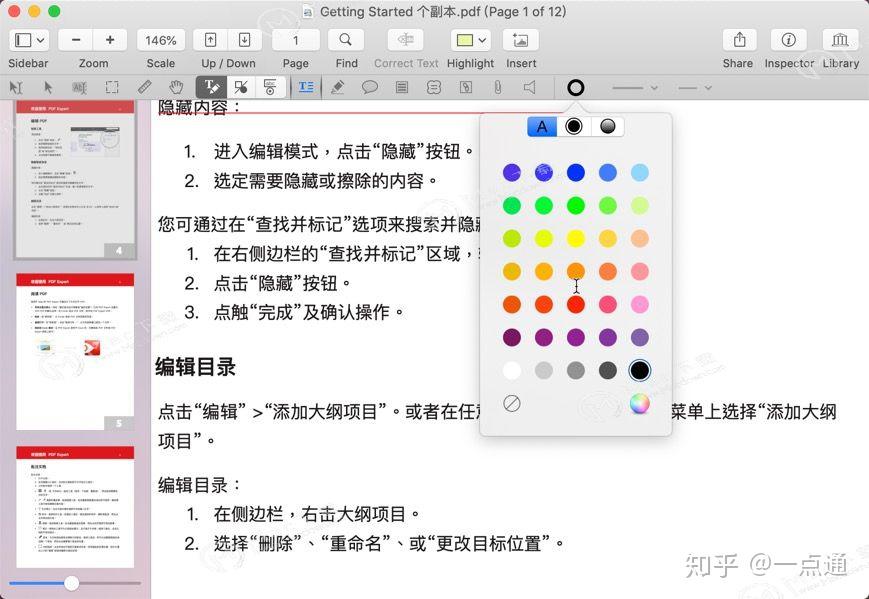The height and width of the screenshot is (599, 869).
Task: Click the thumbnail size slider knob
Action: tap(71, 583)
